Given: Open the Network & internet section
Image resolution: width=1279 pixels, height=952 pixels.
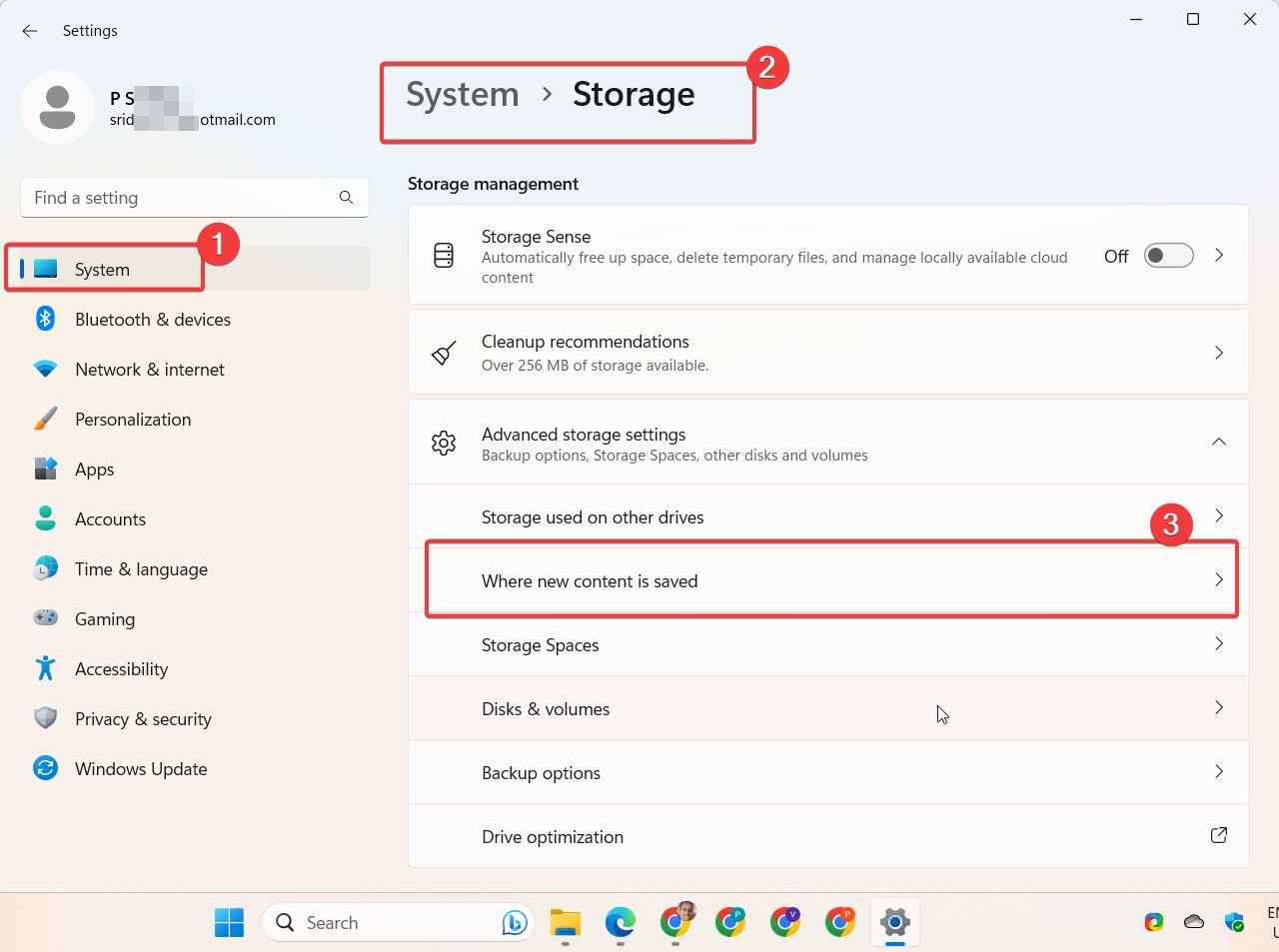Looking at the screenshot, I should pyautogui.click(x=149, y=370).
